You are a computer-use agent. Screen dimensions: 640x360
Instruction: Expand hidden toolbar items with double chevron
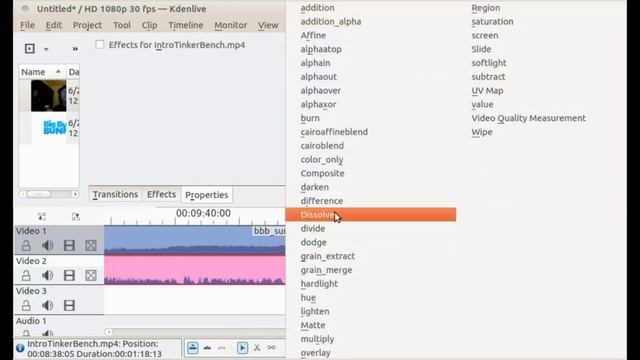(75, 49)
